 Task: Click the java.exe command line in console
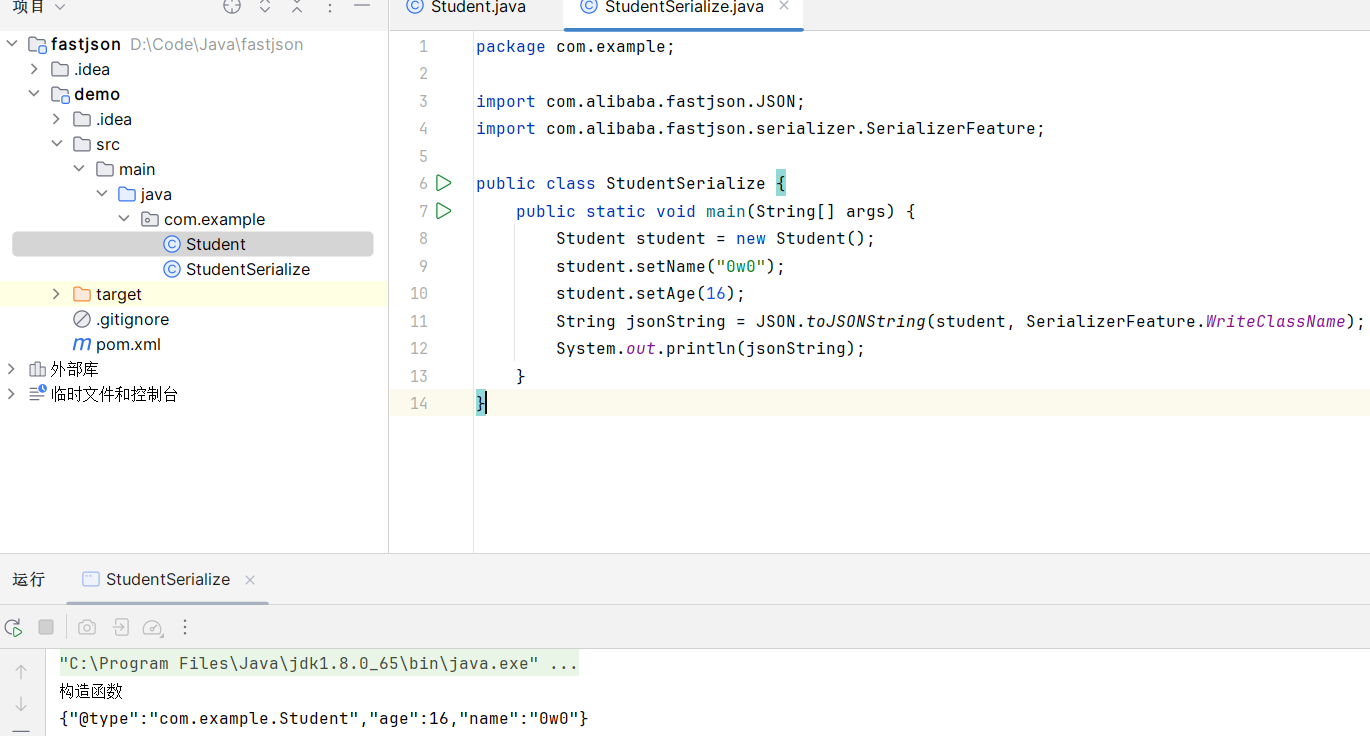click(319, 664)
